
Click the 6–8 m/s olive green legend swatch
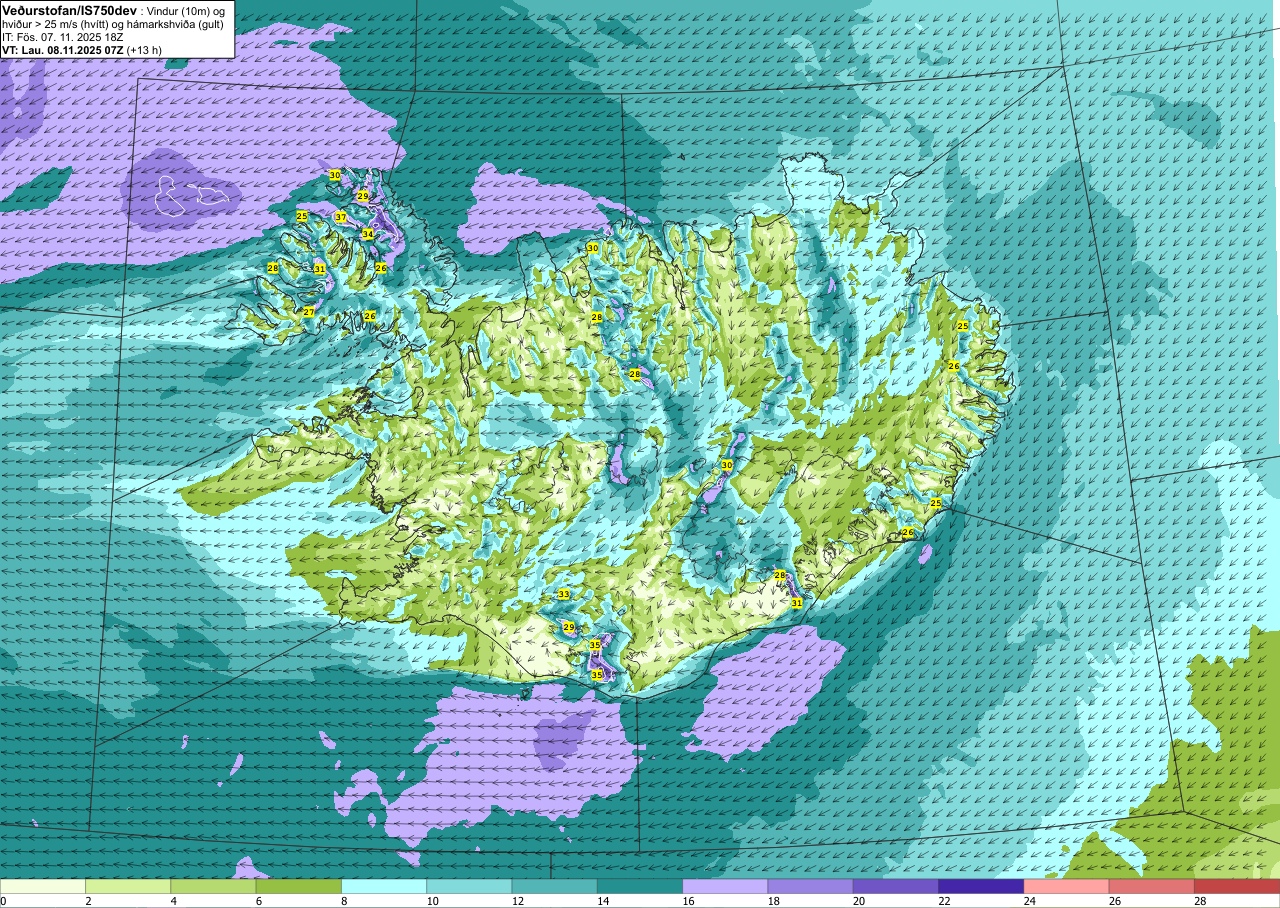click(x=298, y=886)
